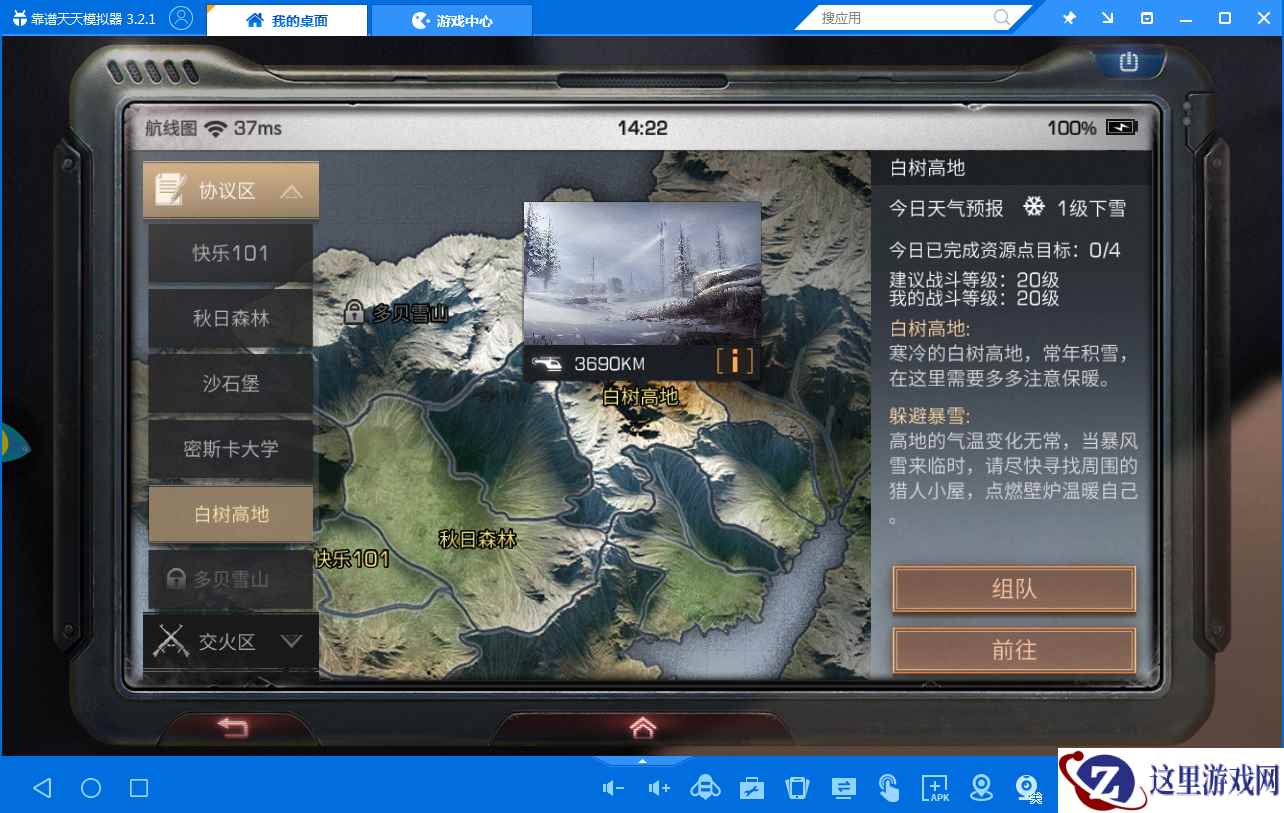Click the diagonal arrow shrink icon
1284x813 pixels.
1107,18
